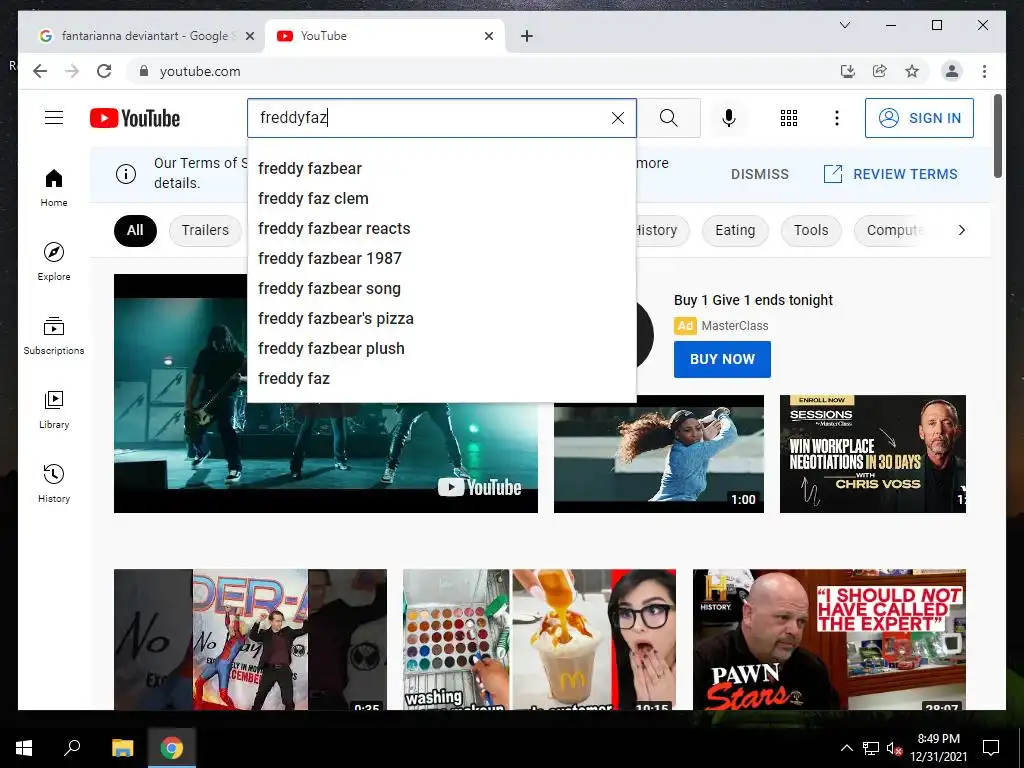The width and height of the screenshot is (1024, 768).
Task: Choose suggestion 'freddy faz clem'
Action: 441,199
